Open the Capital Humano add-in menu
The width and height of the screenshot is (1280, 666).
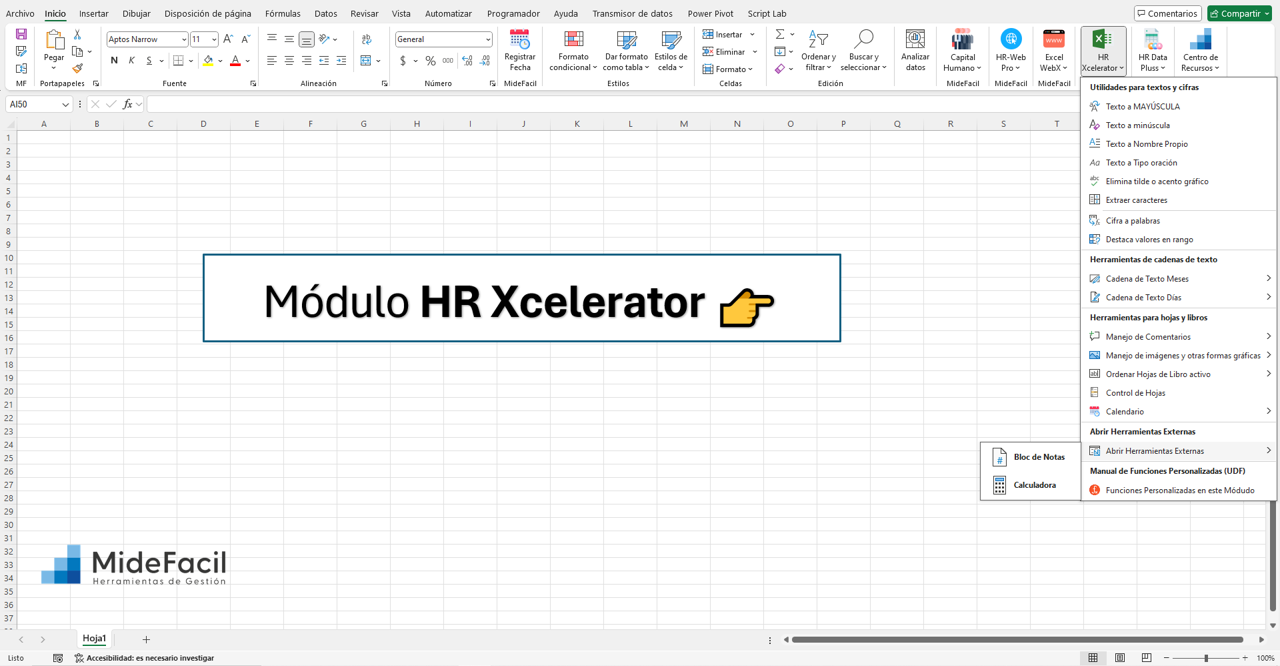(962, 50)
